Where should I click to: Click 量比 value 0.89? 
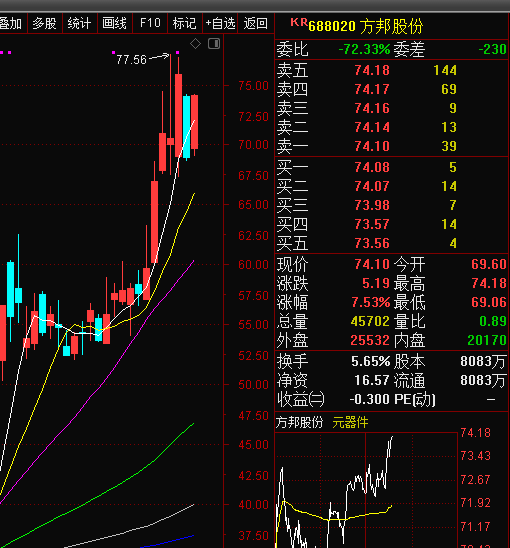493,321
